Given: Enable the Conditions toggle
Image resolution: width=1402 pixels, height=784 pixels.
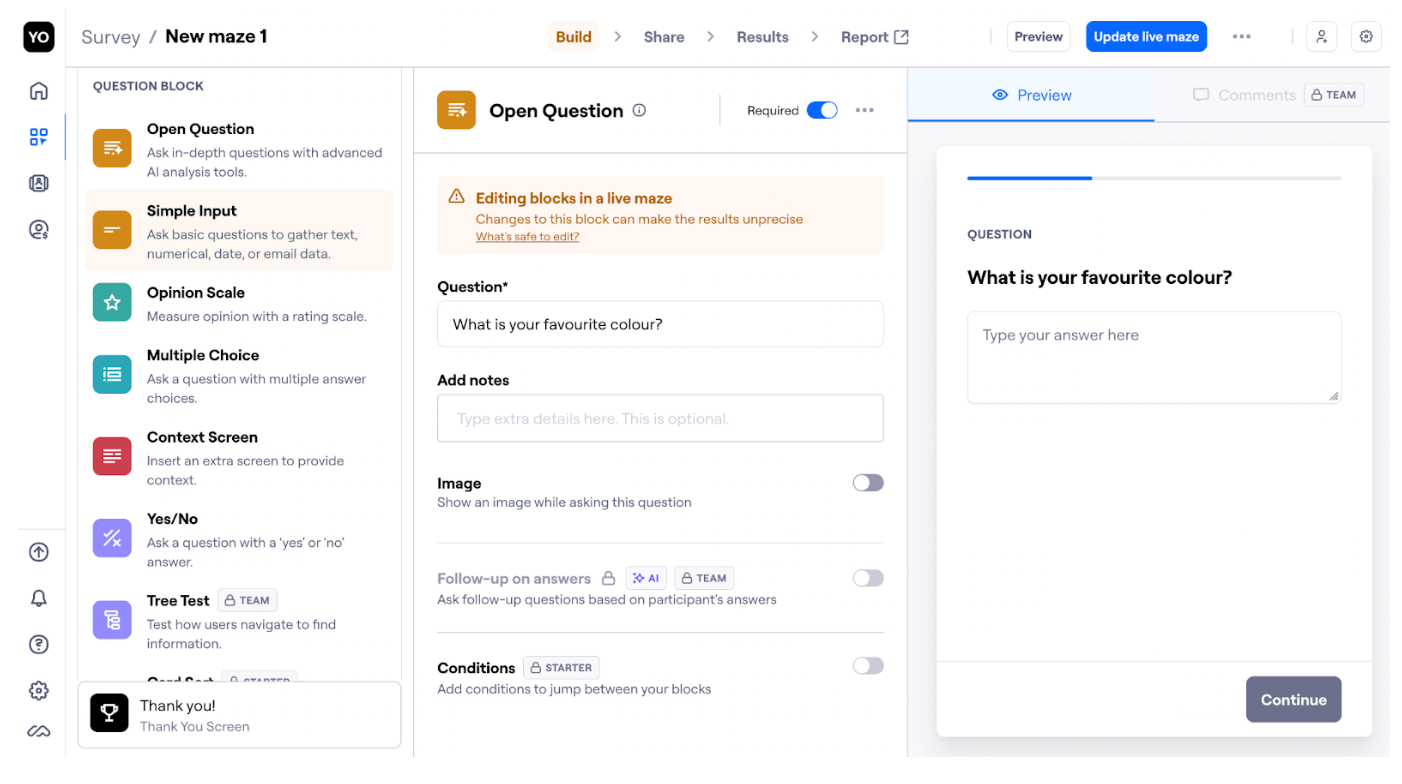Looking at the screenshot, I should 867,666.
